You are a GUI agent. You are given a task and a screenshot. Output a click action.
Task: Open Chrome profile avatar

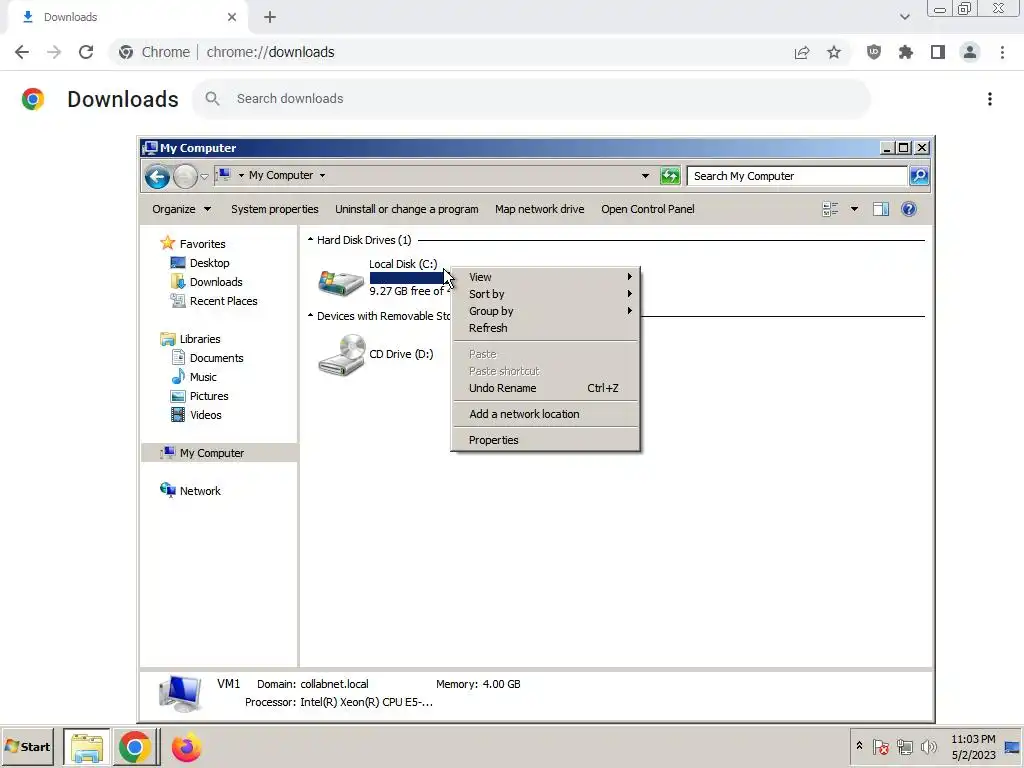pyautogui.click(x=970, y=52)
